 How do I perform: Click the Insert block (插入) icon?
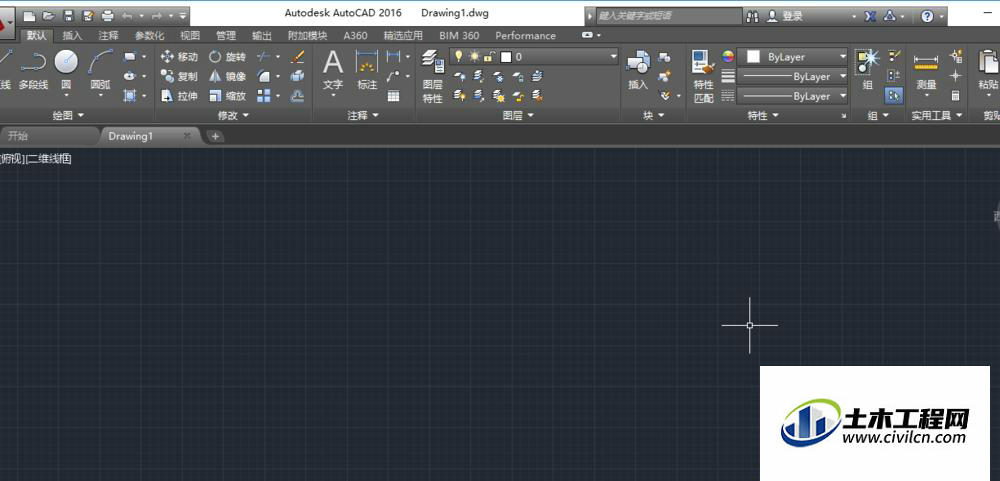point(638,70)
